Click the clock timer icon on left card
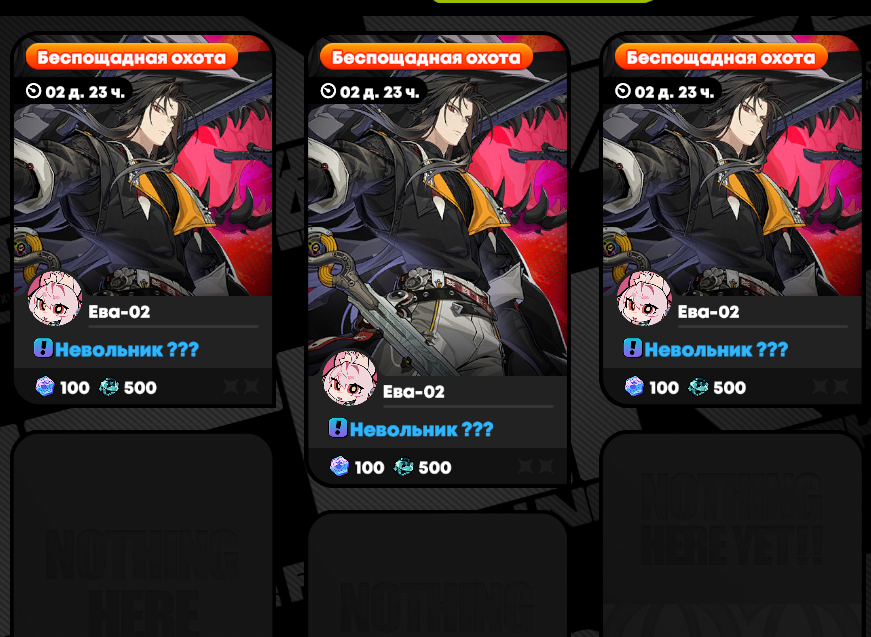 34,91
